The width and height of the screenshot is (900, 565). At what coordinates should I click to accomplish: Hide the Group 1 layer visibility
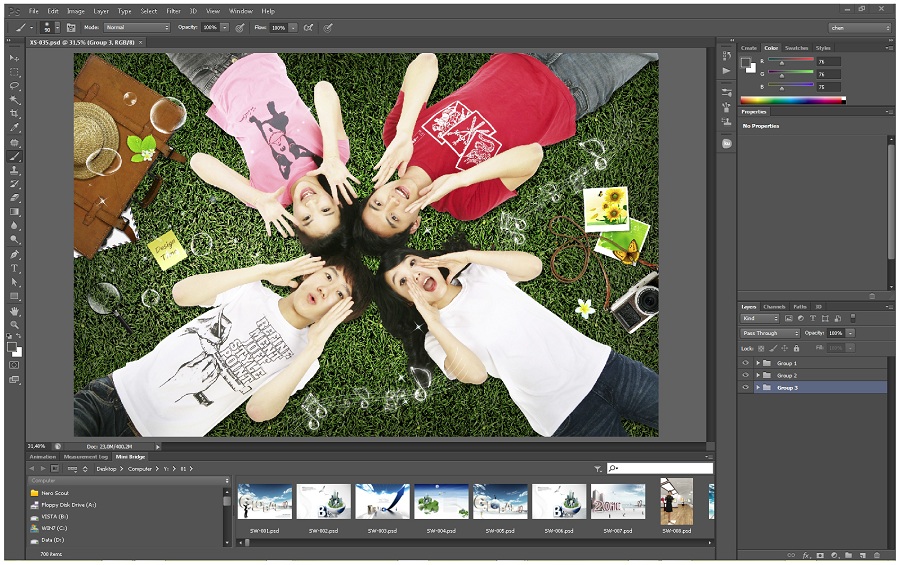click(x=745, y=363)
